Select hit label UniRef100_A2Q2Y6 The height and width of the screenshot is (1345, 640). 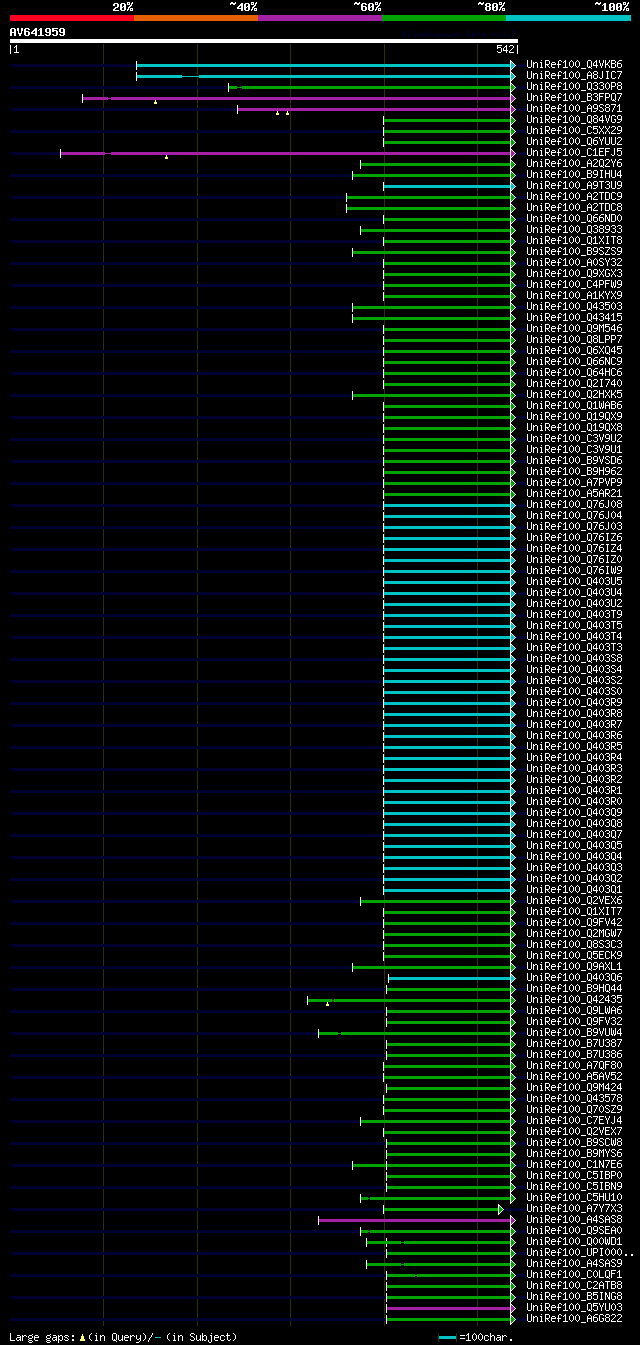click(574, 164)
